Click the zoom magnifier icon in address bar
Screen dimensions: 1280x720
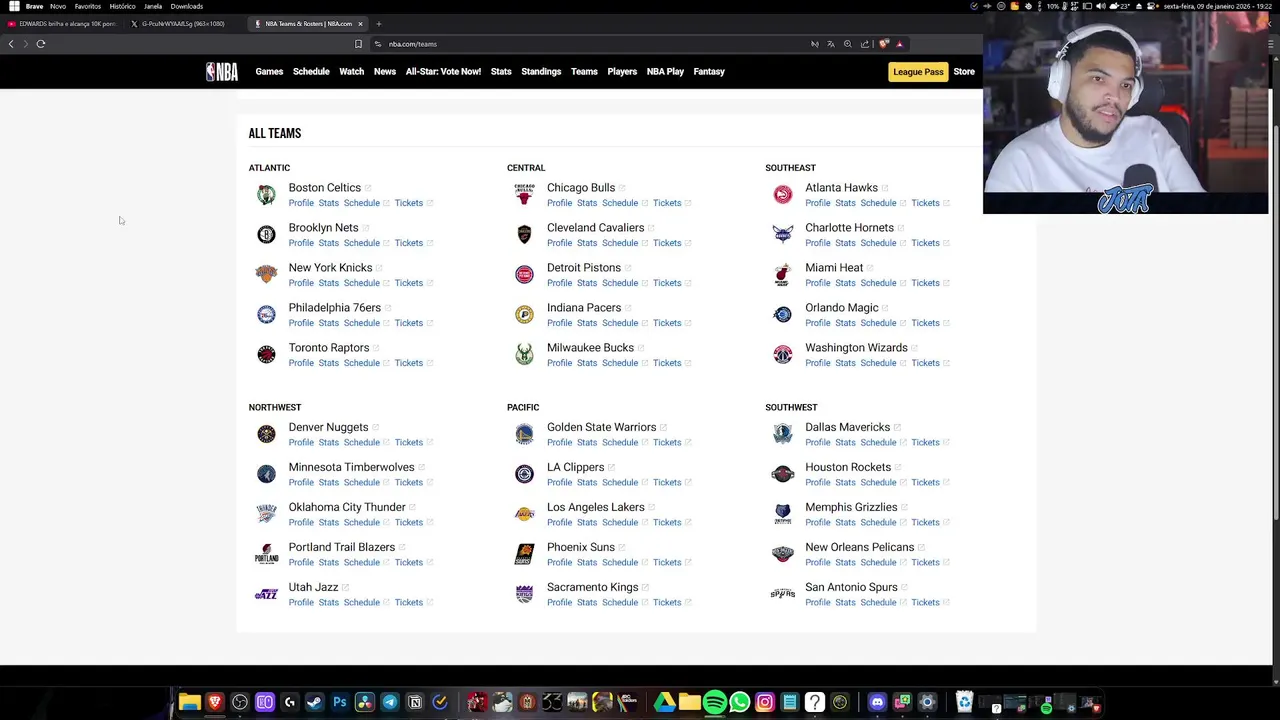(x=848, y=44)
